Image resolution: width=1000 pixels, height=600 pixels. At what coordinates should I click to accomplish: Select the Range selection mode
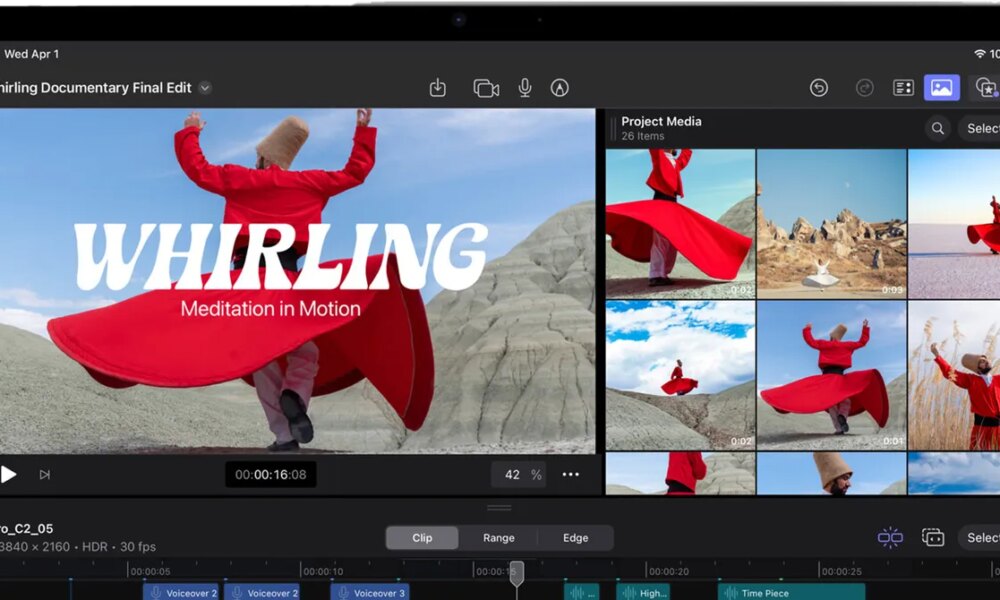(x=499, y=538)
